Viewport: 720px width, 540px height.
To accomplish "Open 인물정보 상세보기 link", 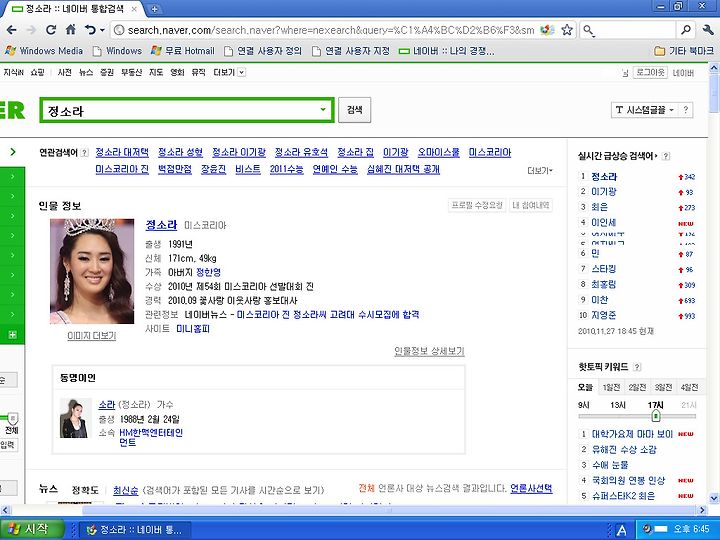I will pyautogui.click(x=429, y=351).
